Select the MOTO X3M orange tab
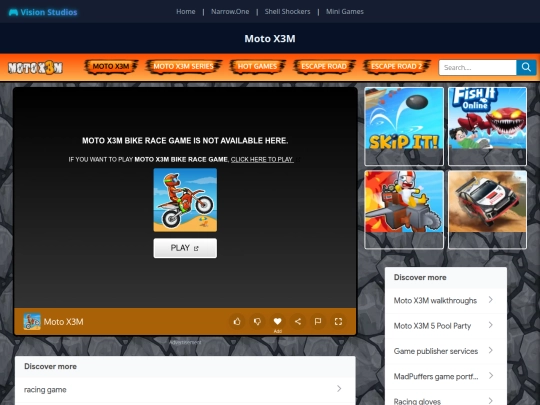Image resolution: width=540 pixels, height=405 pixels. [111, 66]
